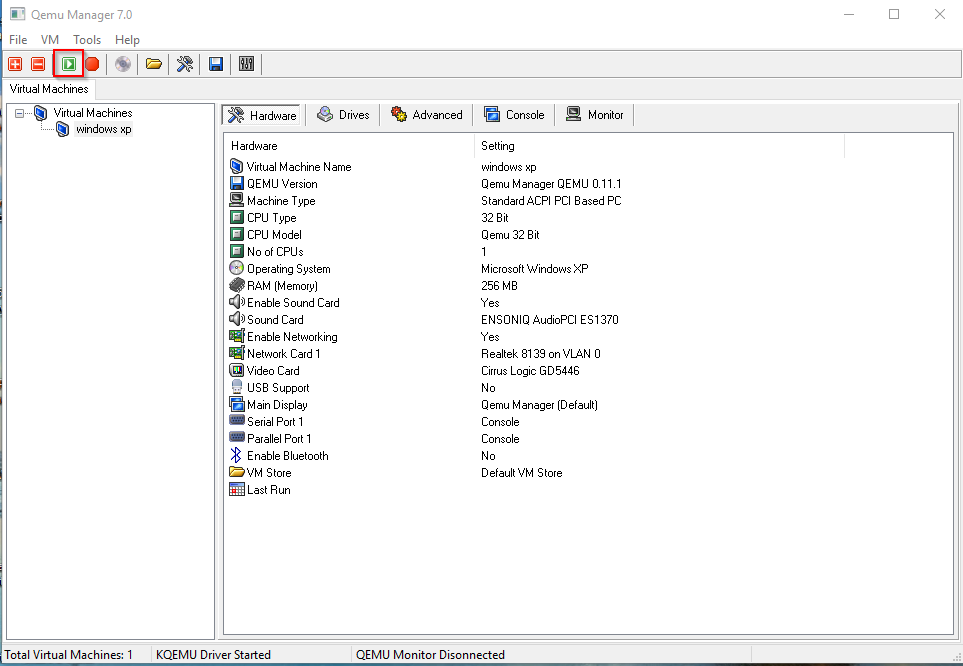Image resolution: width=963 pixels, height=666 pixels.
Task: Click the CPU Model chip icon
Action: pyautogui.click(x=236, y=234)
